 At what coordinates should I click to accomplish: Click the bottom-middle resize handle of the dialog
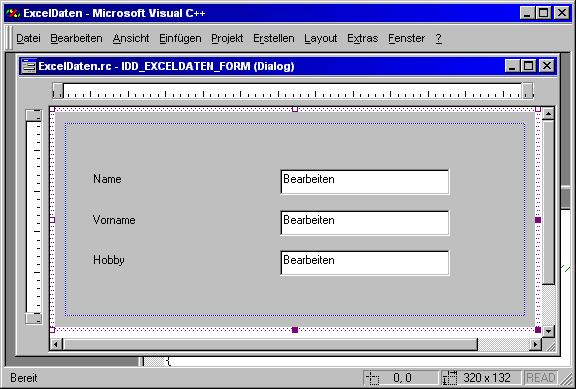295,330
